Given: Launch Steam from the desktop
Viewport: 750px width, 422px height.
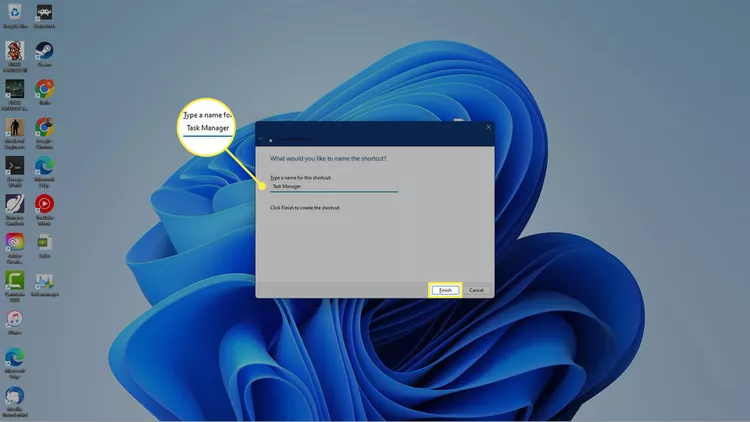Looking at the screenshot, I should 44,54.
